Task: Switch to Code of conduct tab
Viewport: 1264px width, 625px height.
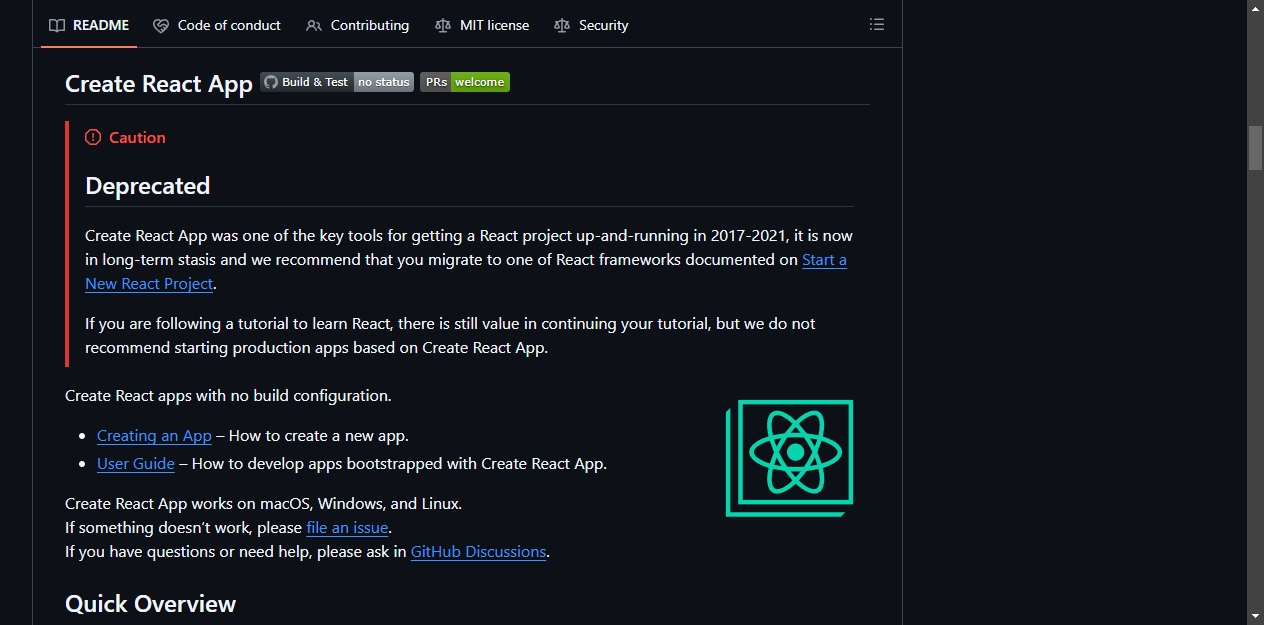Action: pyautogui.click(x=217, y=25)
